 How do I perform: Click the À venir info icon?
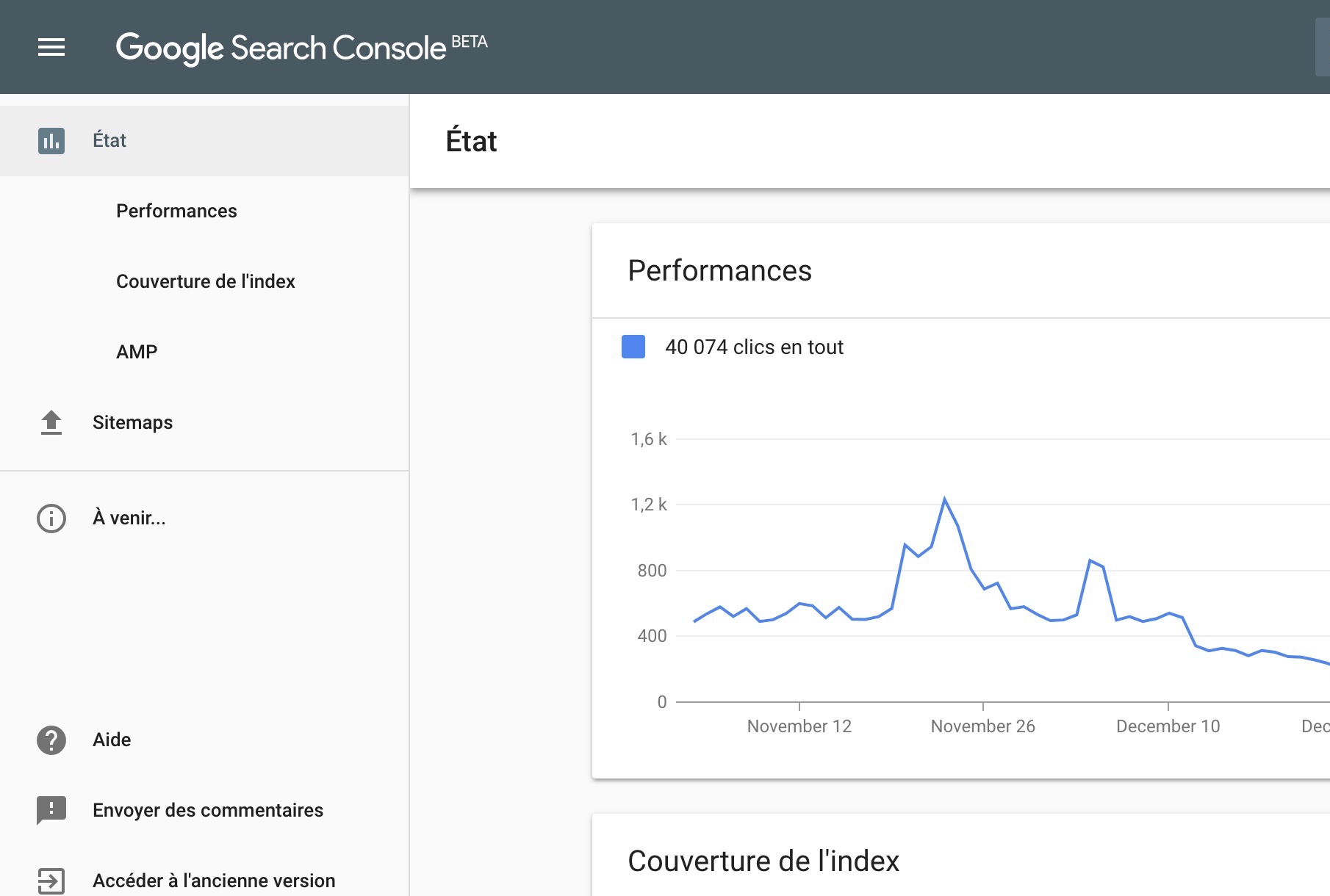[51, 519]
